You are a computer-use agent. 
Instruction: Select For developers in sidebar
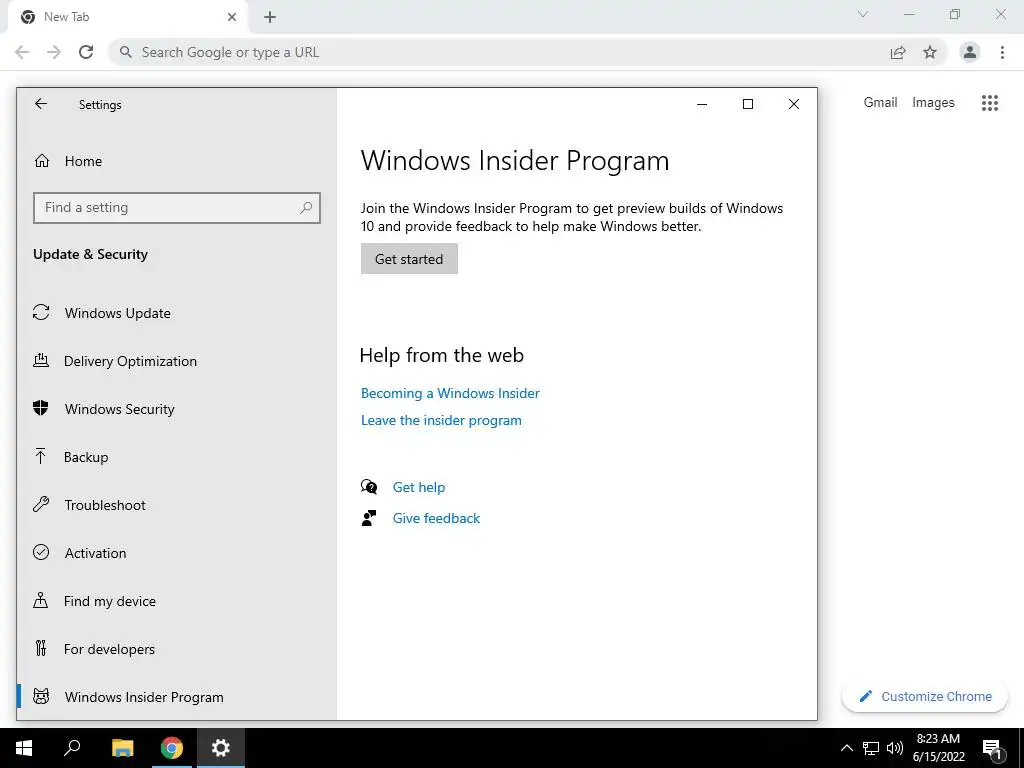(109, 649)
